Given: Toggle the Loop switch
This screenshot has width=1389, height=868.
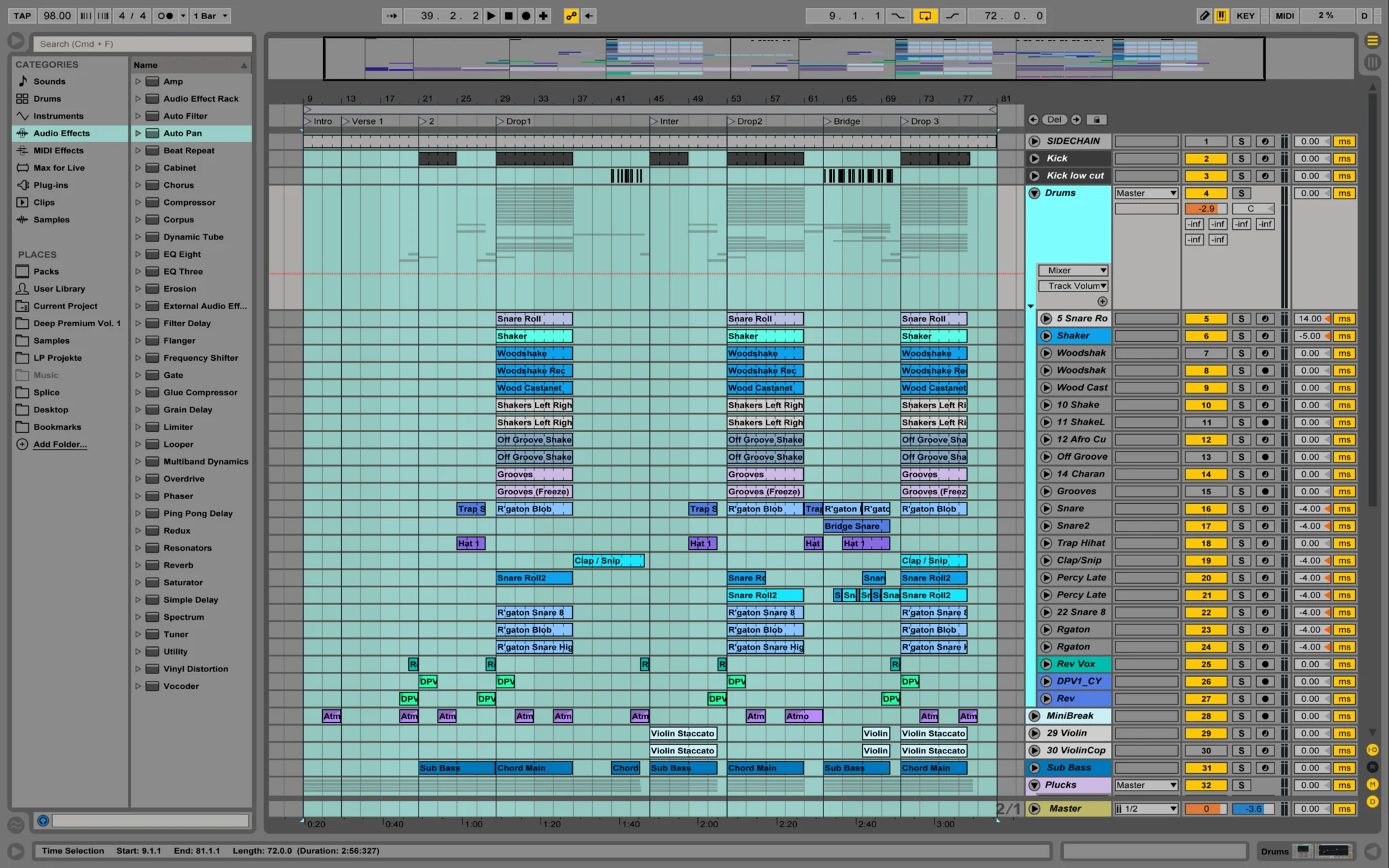Looking at the screenshot, I should tap(925, 16).
